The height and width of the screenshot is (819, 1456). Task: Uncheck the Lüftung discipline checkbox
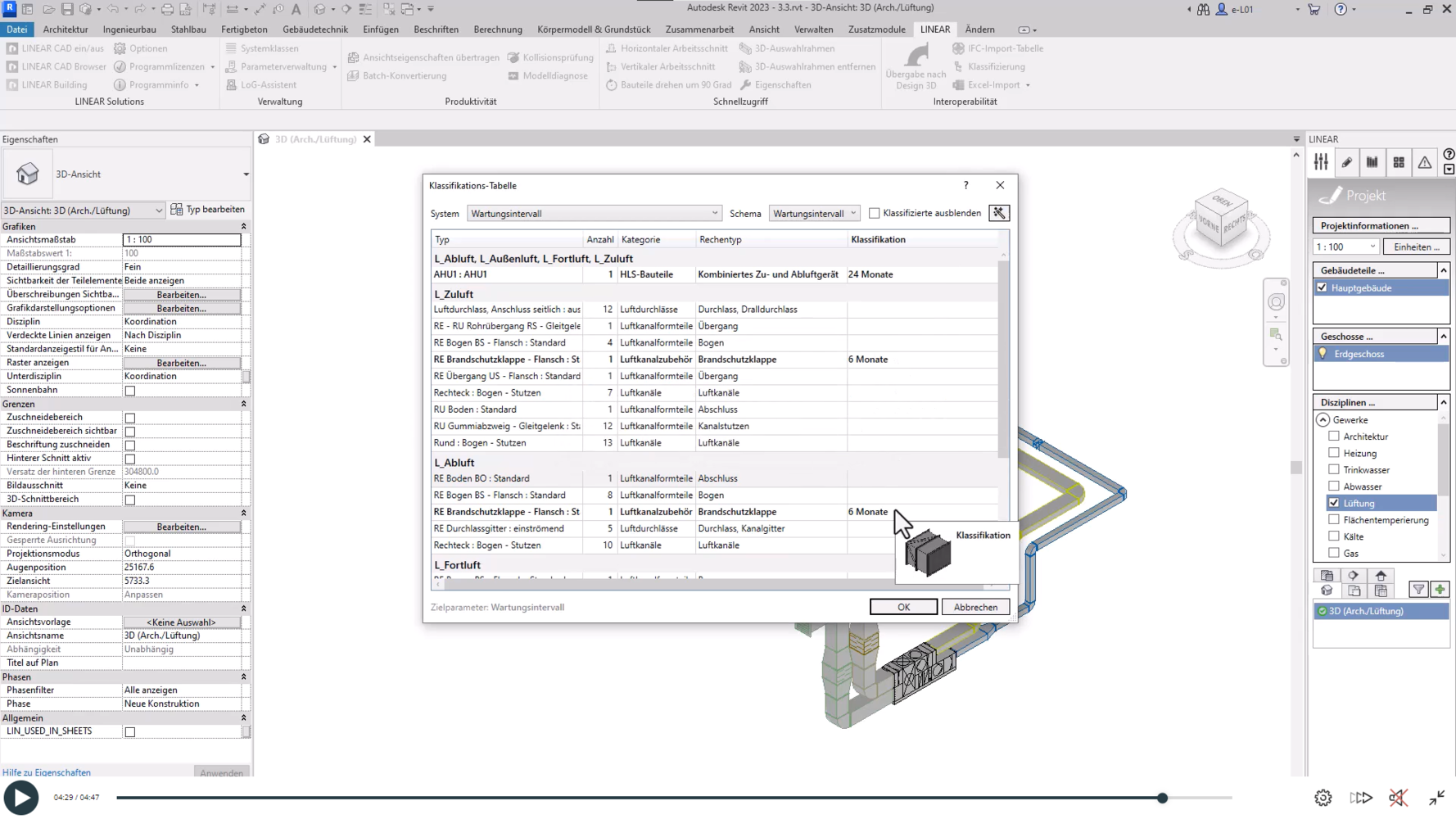click(x=1334, y=503)
